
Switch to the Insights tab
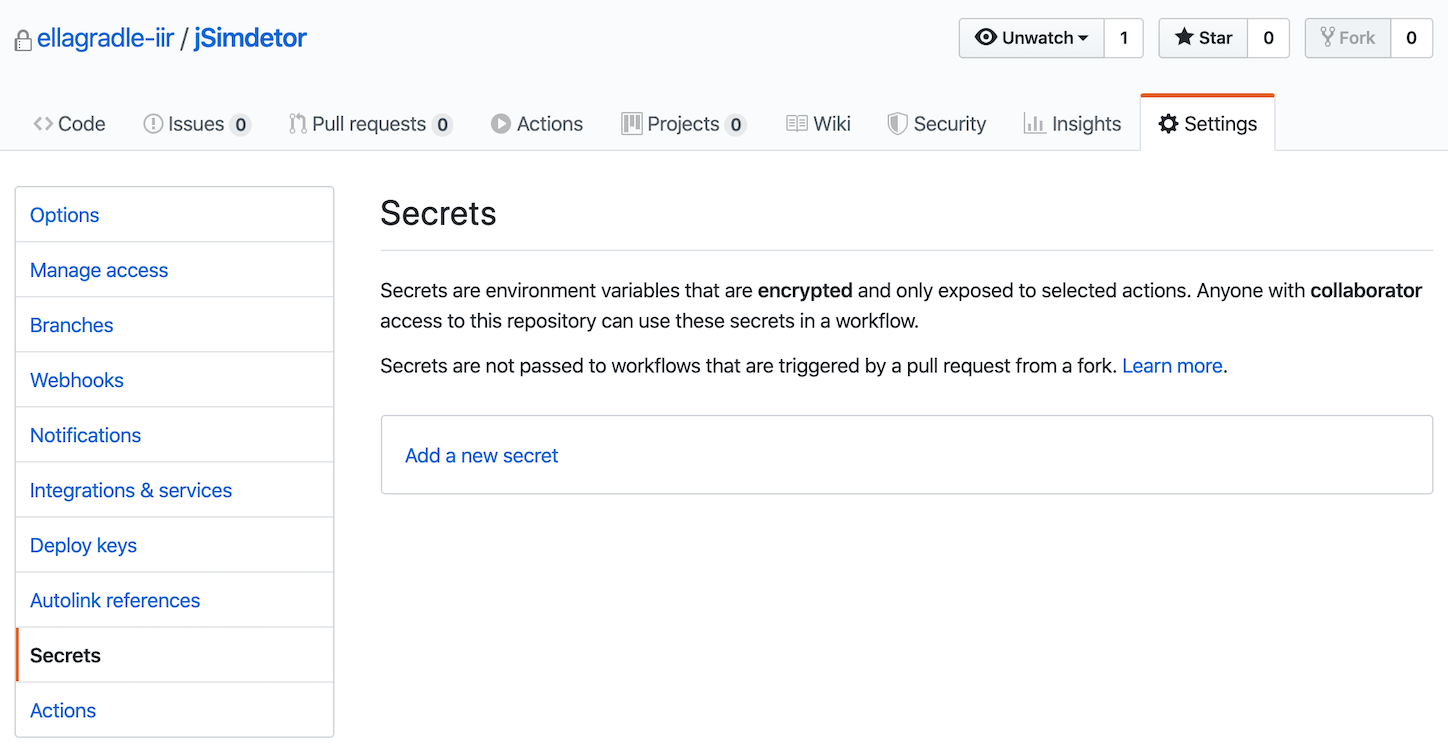(1087, 123)
